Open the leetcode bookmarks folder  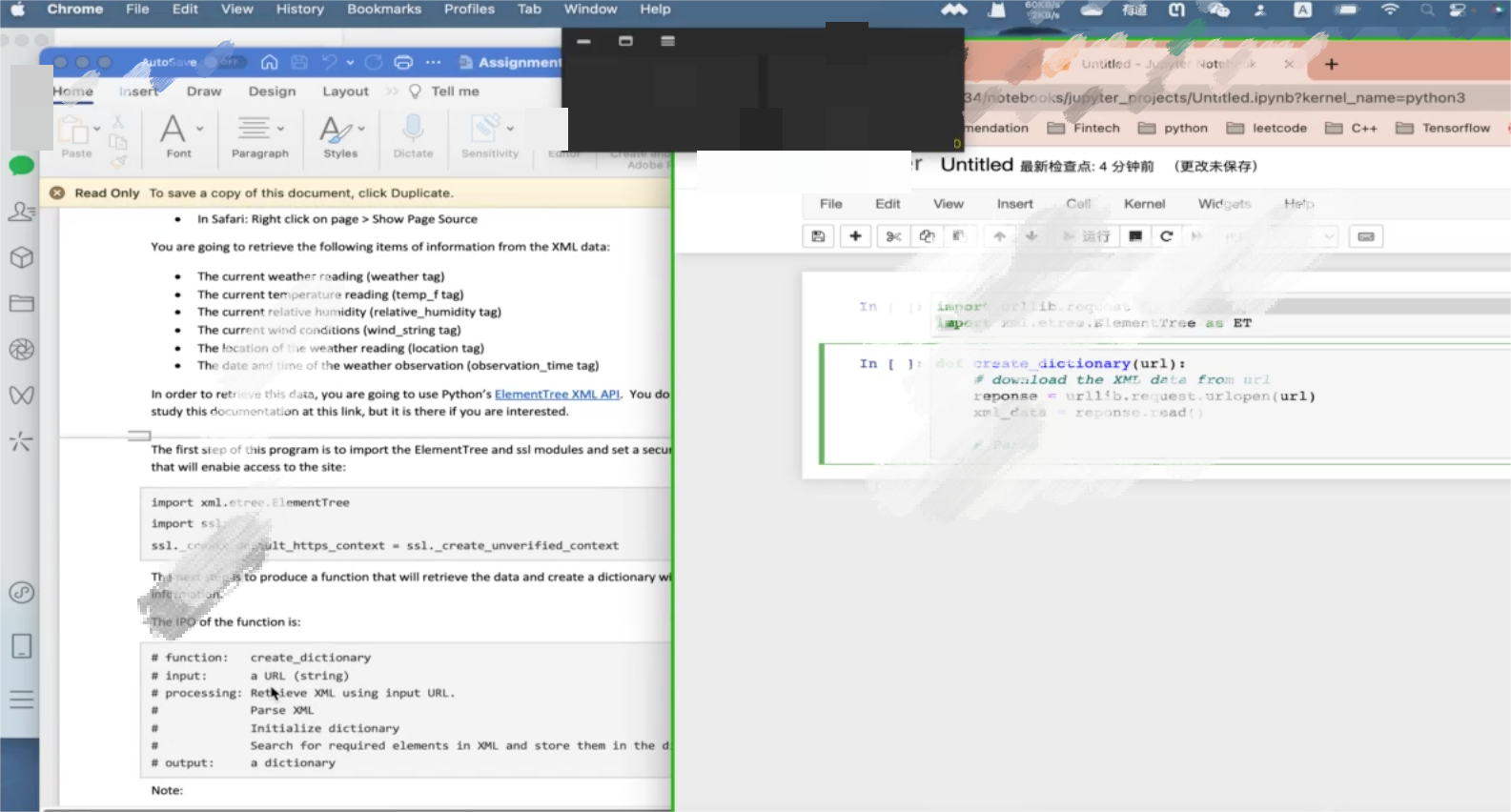[1267, 128]
